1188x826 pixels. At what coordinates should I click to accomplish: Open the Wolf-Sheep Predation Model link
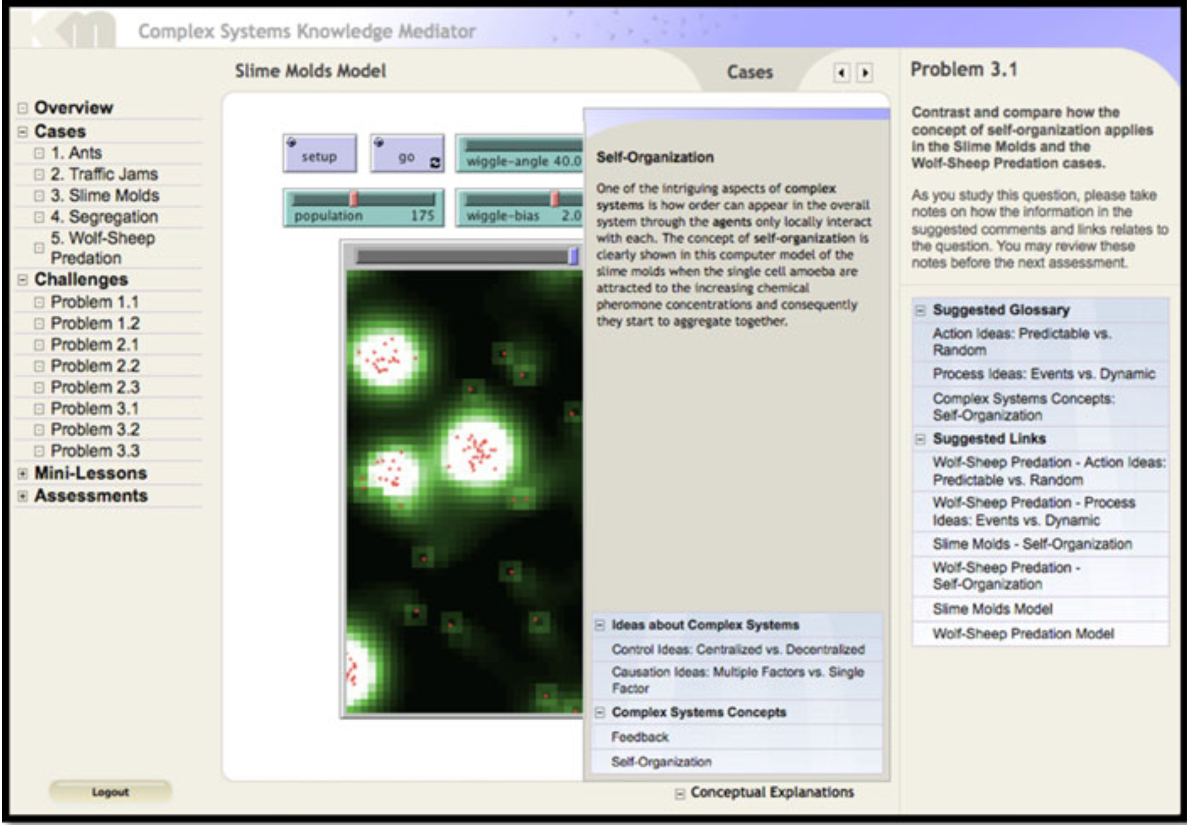1023,634
